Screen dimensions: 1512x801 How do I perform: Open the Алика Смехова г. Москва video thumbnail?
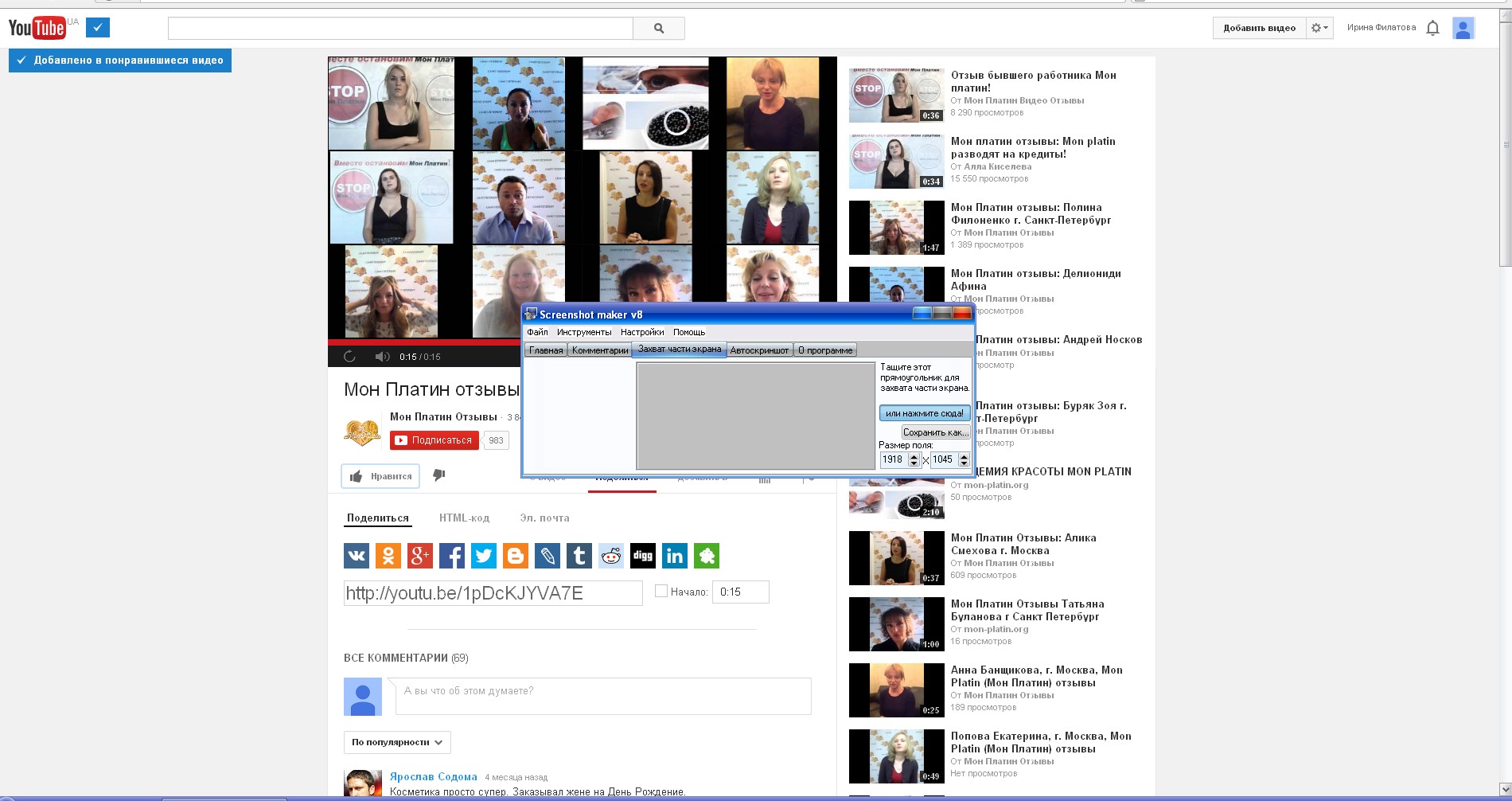click(x=896, y=558)
